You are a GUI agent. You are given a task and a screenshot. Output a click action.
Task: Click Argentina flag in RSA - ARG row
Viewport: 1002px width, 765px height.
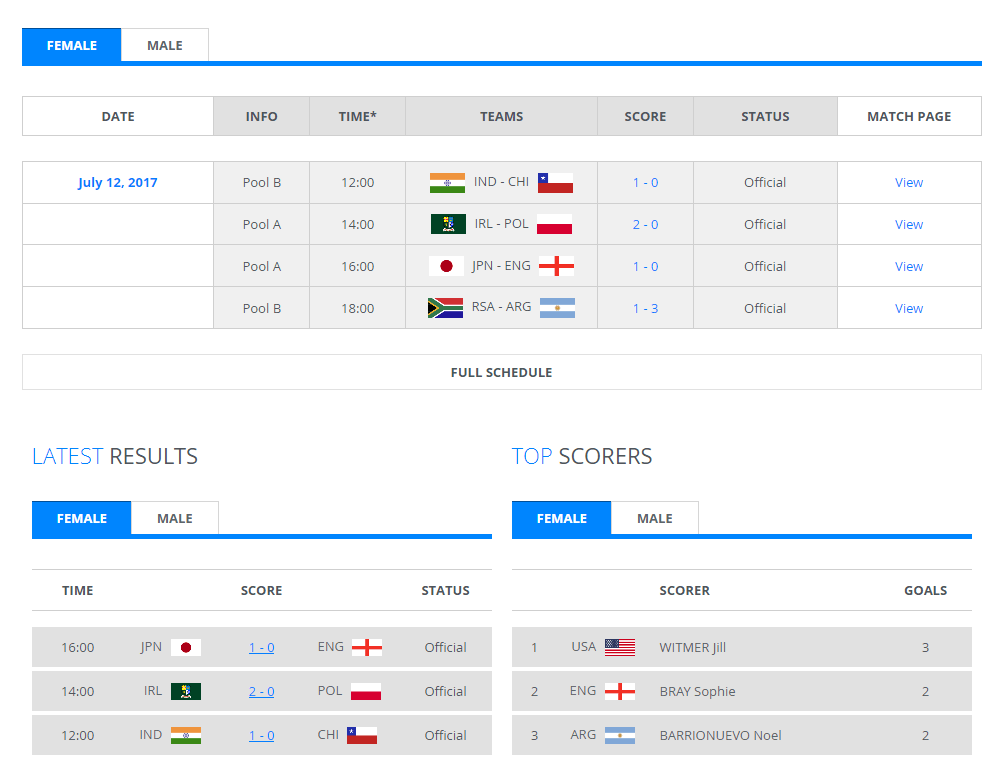[557, 308]
